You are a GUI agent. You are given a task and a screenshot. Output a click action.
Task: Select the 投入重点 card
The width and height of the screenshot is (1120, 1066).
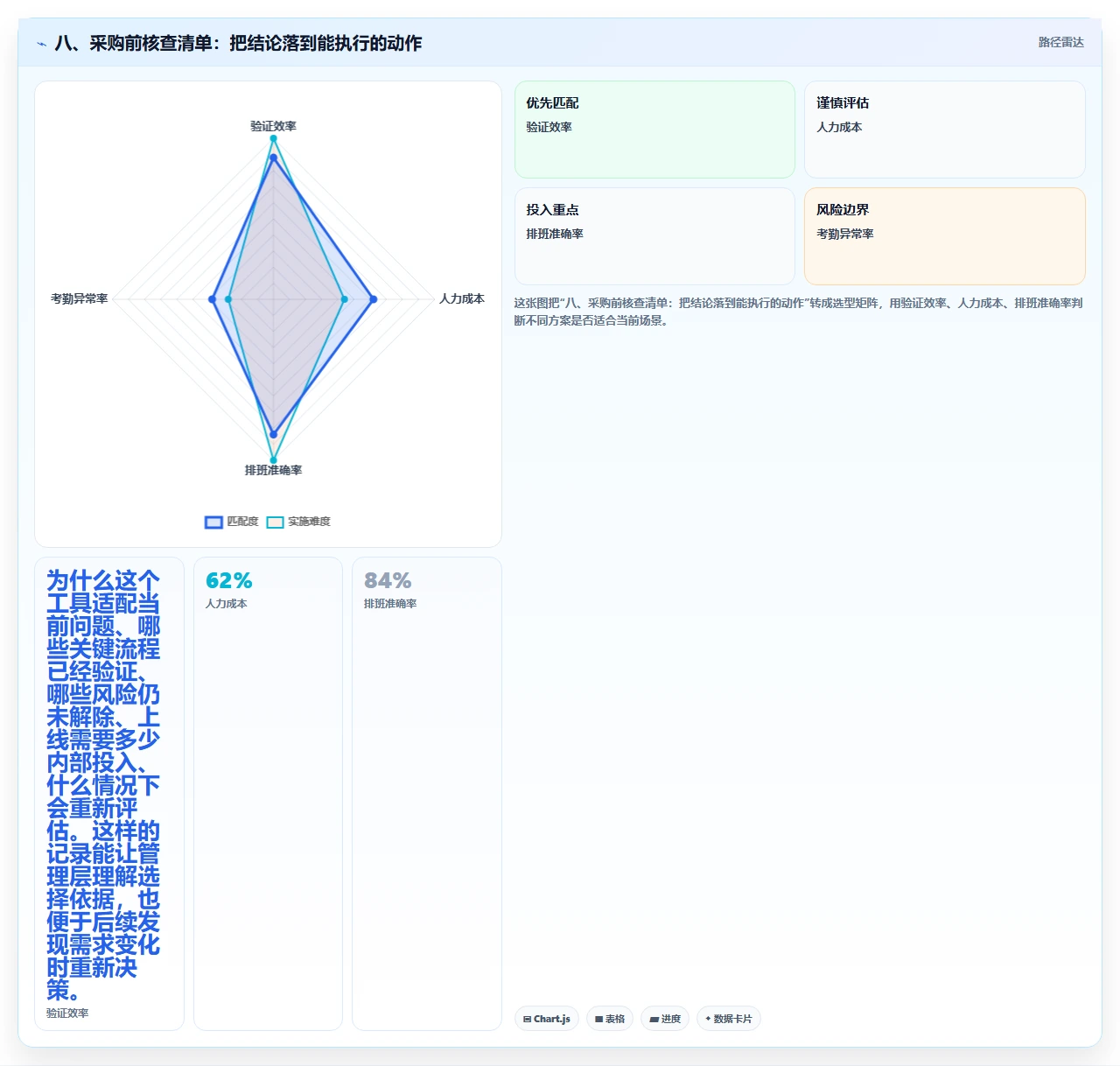click(x=654, y=236)
